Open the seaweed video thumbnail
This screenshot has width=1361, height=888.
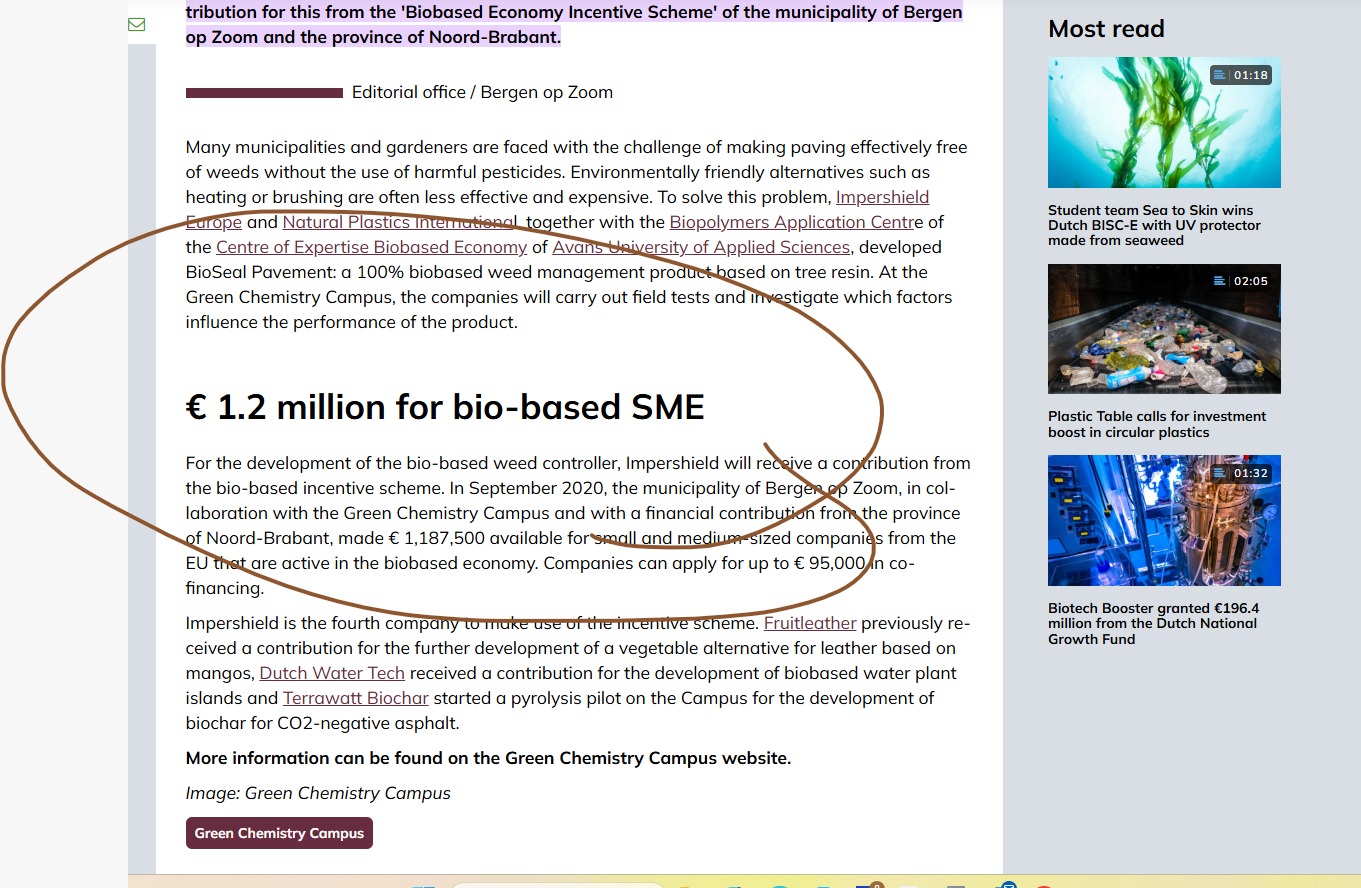pos(1164,122)
